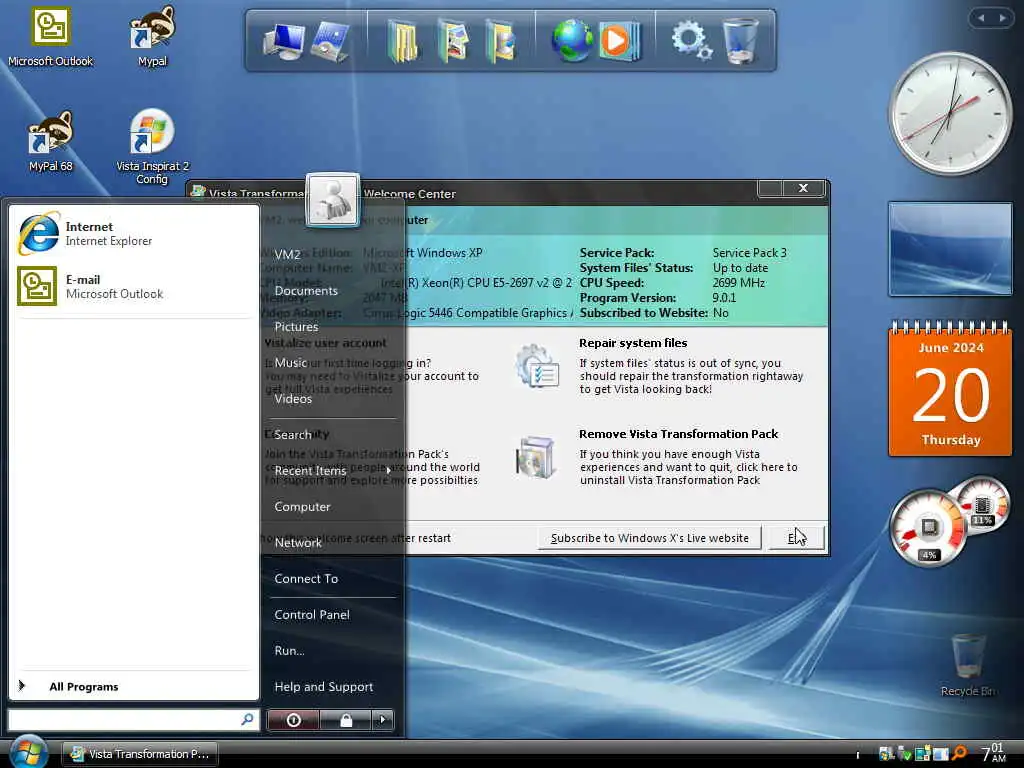Select the MyPal 68 desktop shortcut
1024x768 pixels.
pyautogui.click(x=50, y=141)
